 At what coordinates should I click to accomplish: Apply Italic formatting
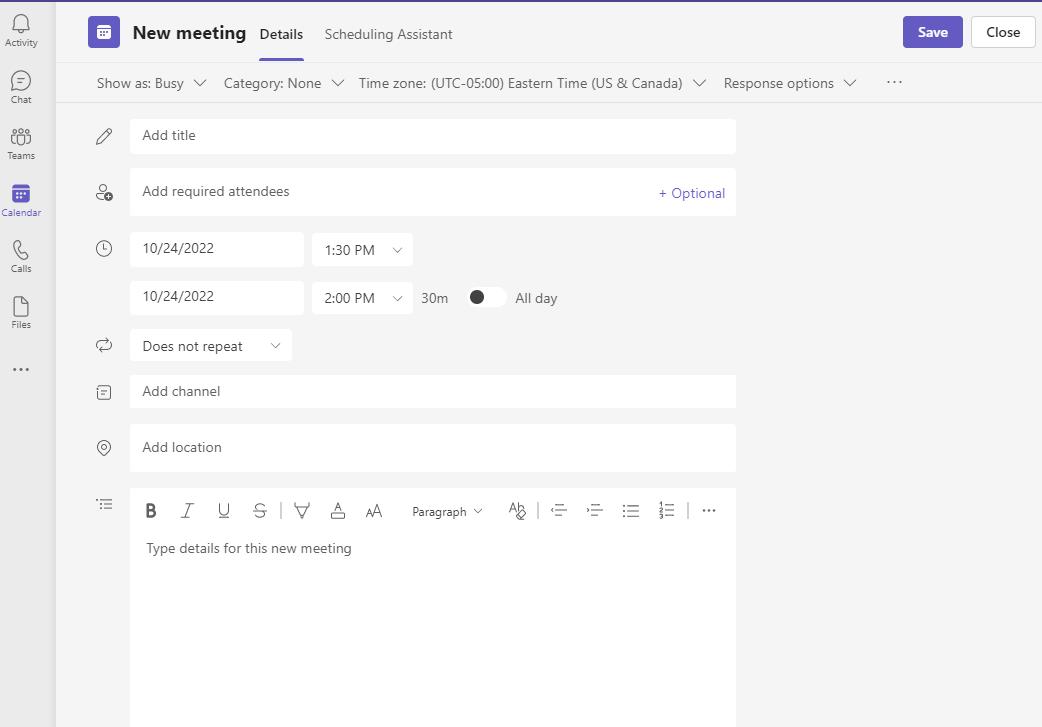pyautogui.click(x=187, y=511)
